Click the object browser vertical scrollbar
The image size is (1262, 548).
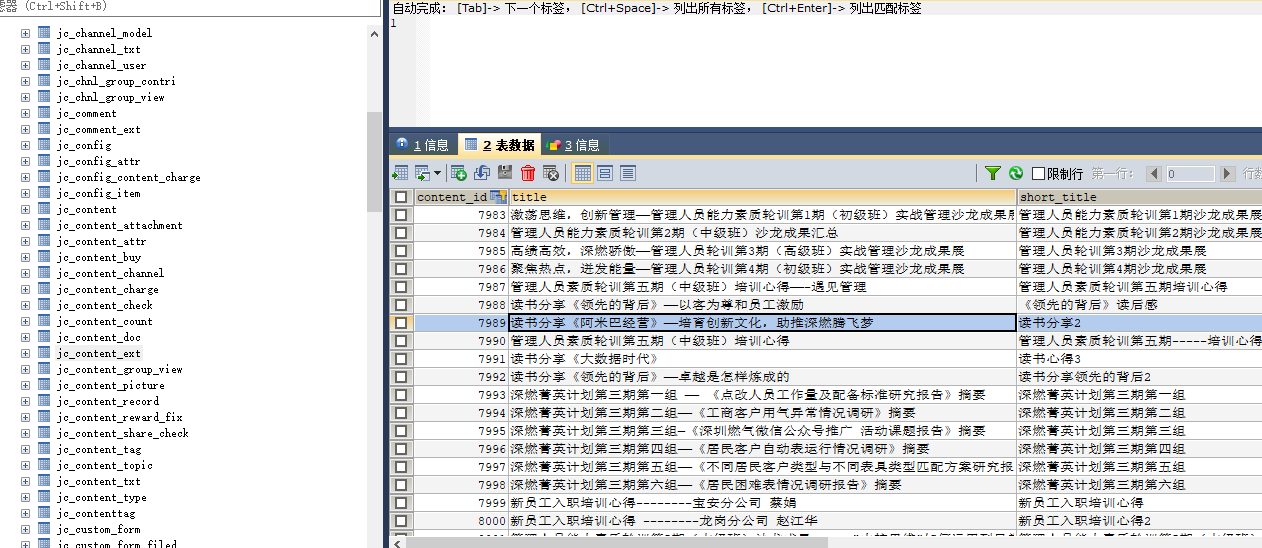tap(373, 160)
